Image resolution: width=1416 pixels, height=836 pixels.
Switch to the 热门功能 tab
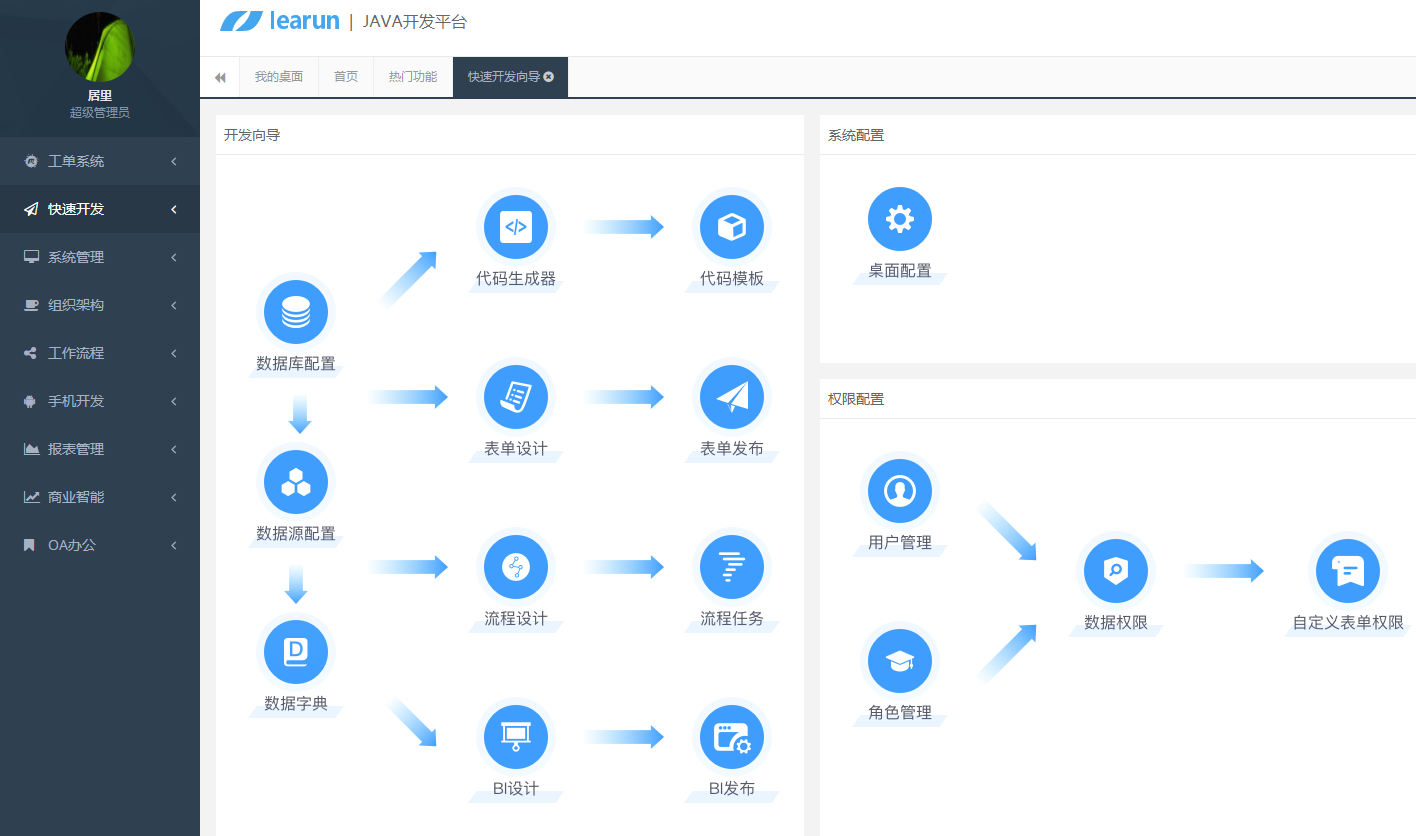(x=413, y=77)
